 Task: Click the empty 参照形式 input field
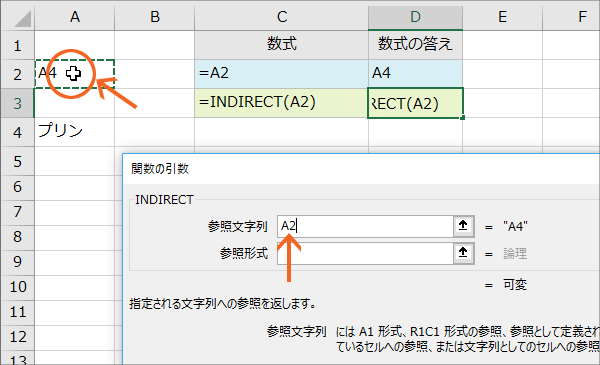click(x=365, y=253)
